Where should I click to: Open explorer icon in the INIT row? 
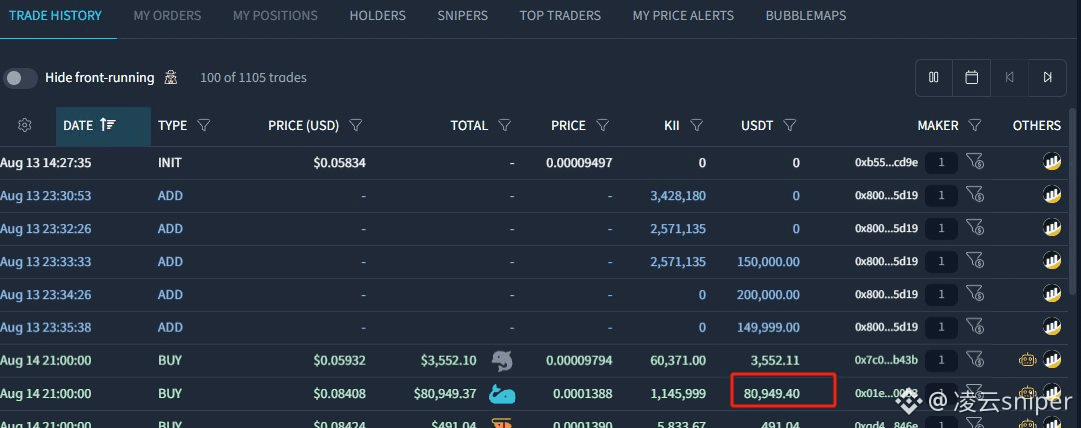tap(1052, 162)
